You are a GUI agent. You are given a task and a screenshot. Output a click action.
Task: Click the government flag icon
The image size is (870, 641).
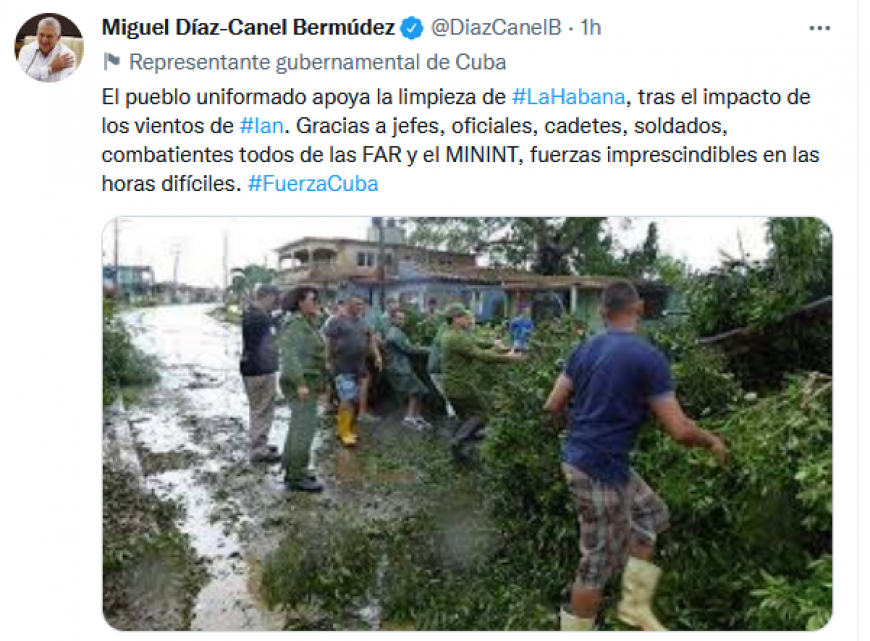tap(112, 62)
